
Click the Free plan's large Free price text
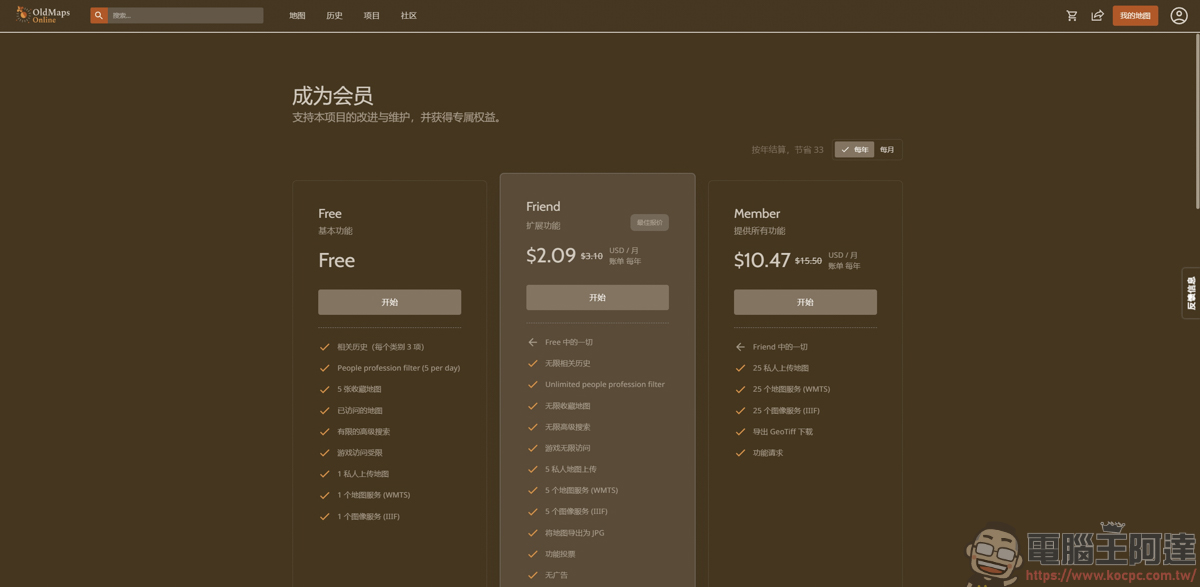(337, 260)
